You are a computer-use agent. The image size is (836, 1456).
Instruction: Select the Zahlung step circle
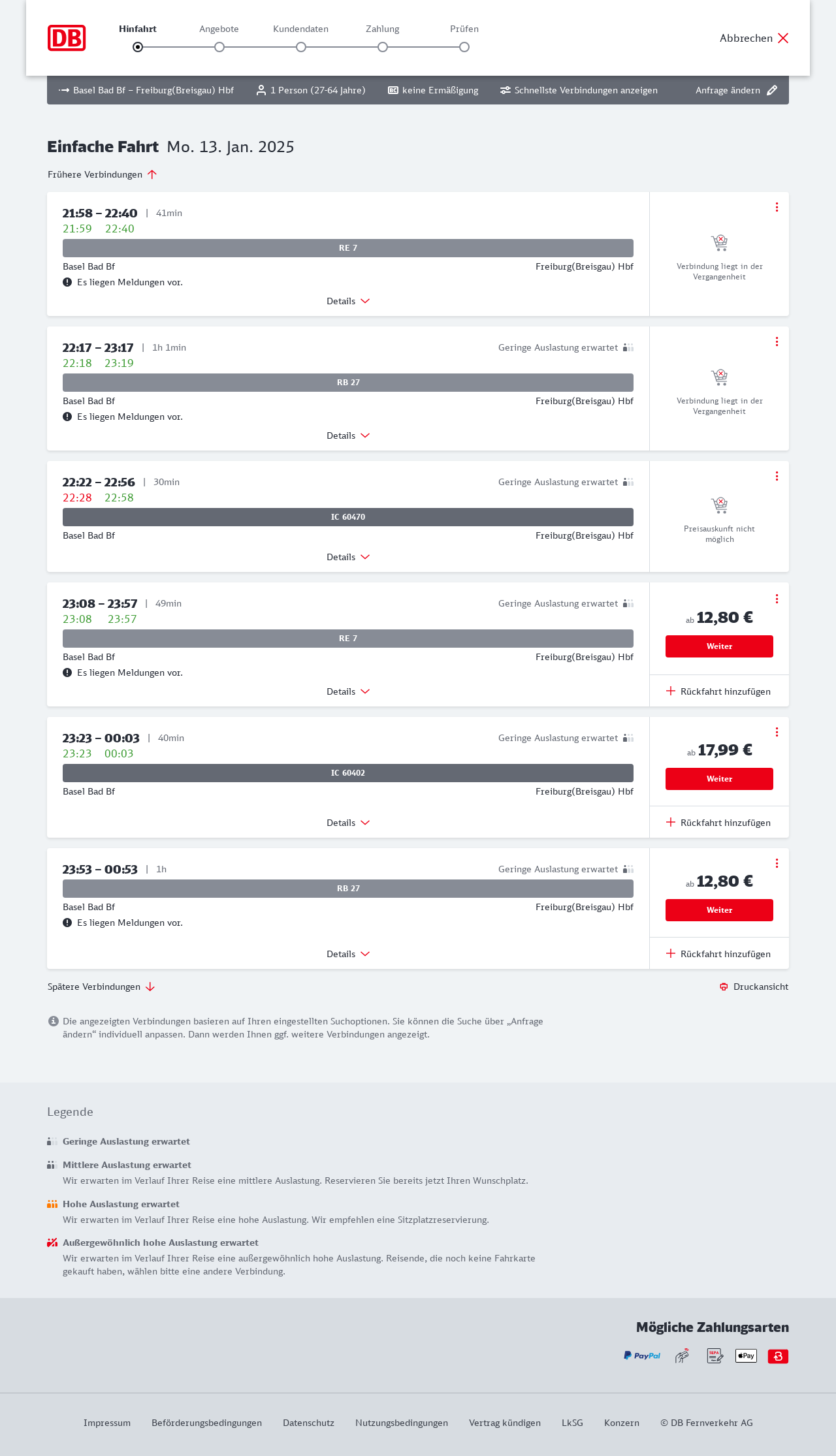tap(383, 47)
